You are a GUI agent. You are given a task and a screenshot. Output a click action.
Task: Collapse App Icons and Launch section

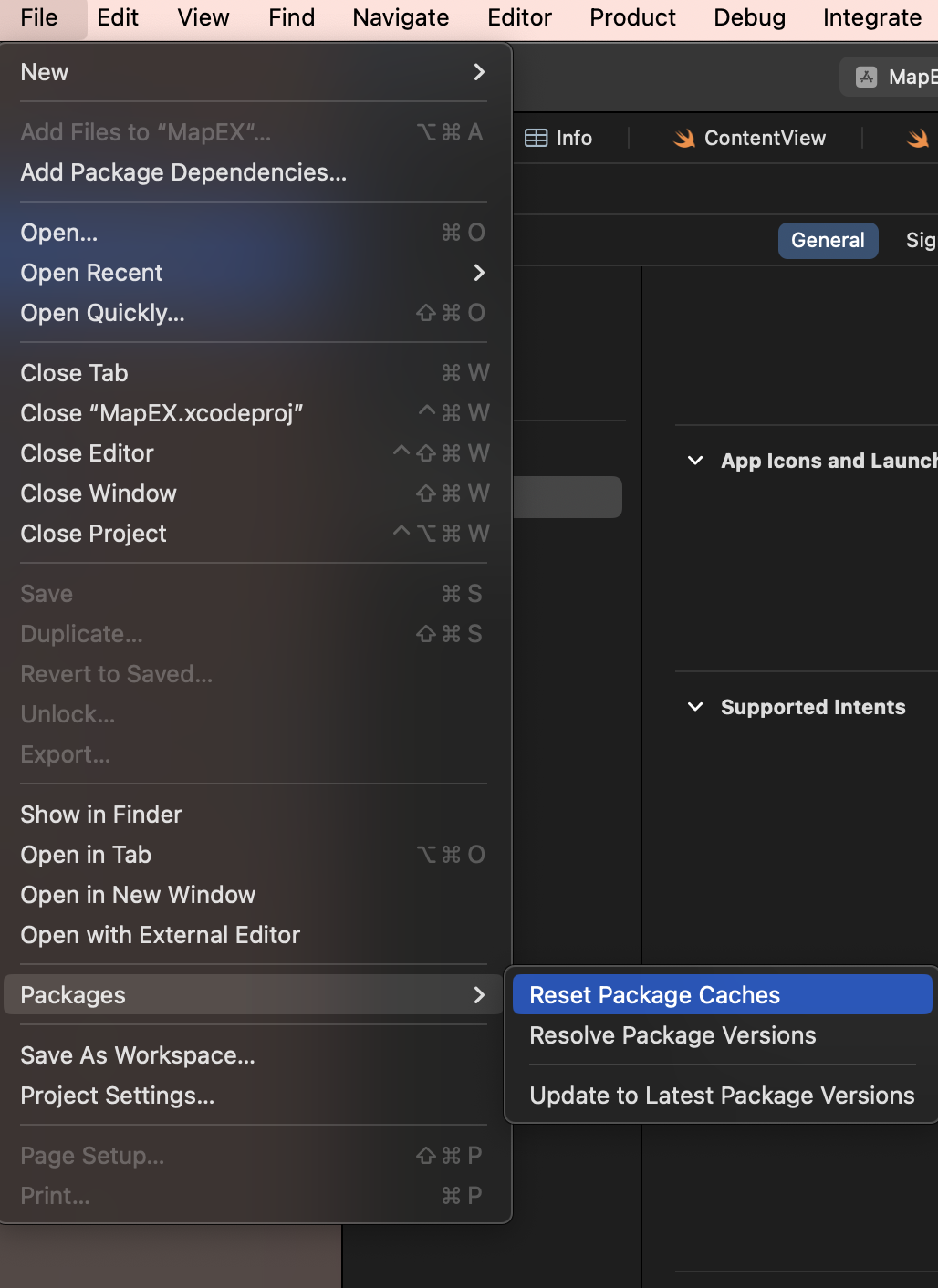point(695,461)
